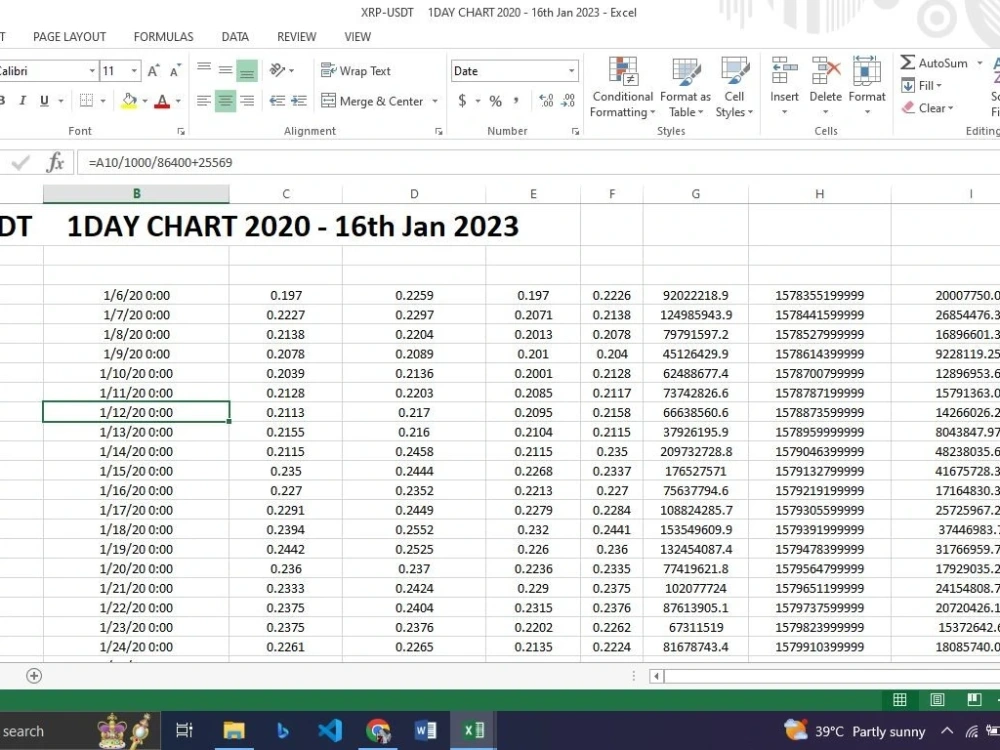Switch to Page Break Preview in status bar
The height and width of the screenshot is (750, 1000).
coord(974,700)
